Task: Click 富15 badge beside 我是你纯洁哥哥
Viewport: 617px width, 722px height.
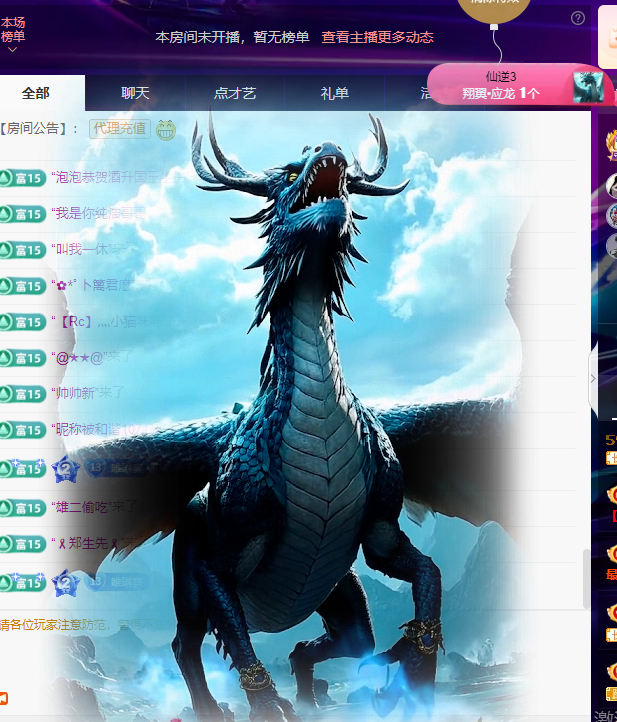Action: tap(23, 214)
